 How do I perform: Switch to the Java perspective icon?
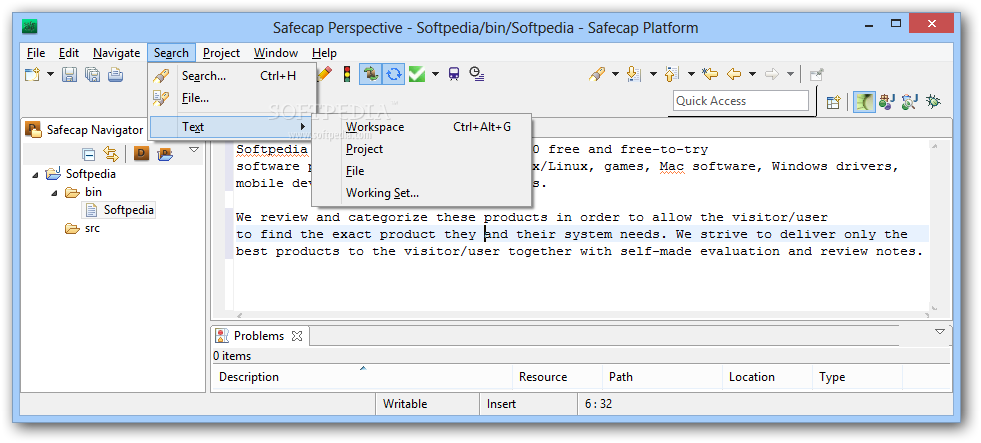[x=887, y=101]
